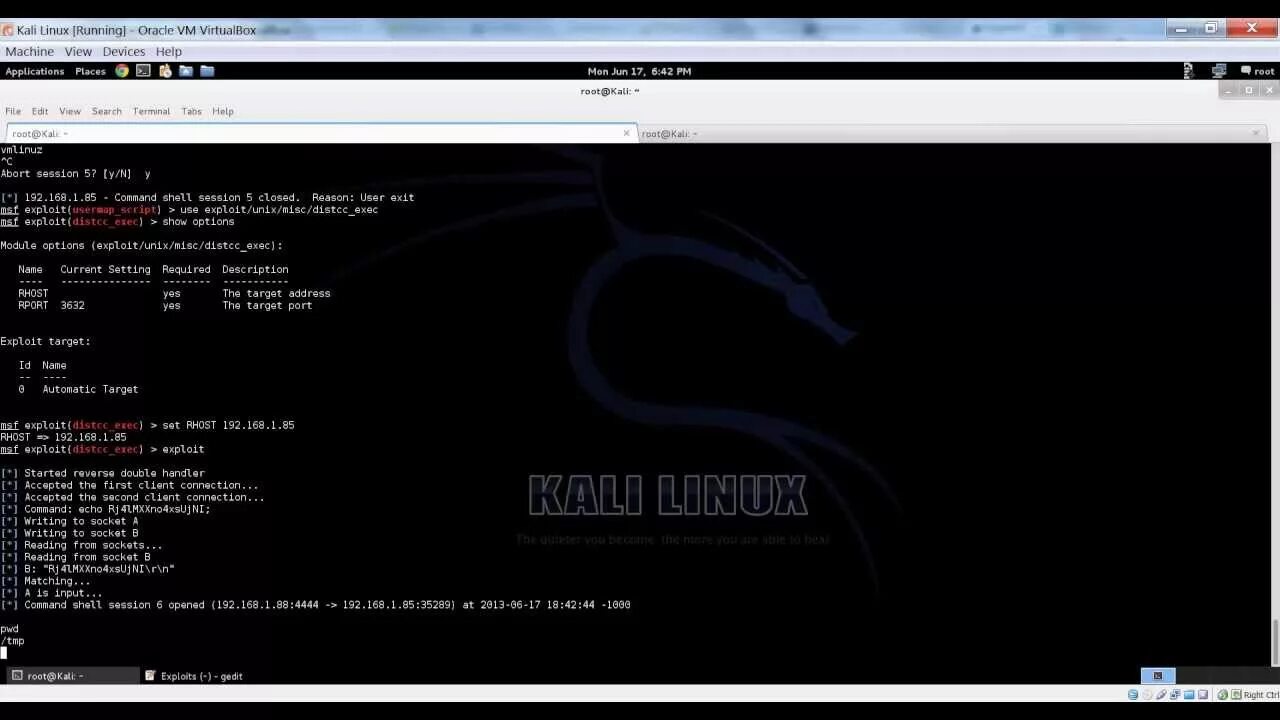1280x720 pixels.
Task: Click 'RHOST => 192.168.1.85' output line
Action: 63,437
